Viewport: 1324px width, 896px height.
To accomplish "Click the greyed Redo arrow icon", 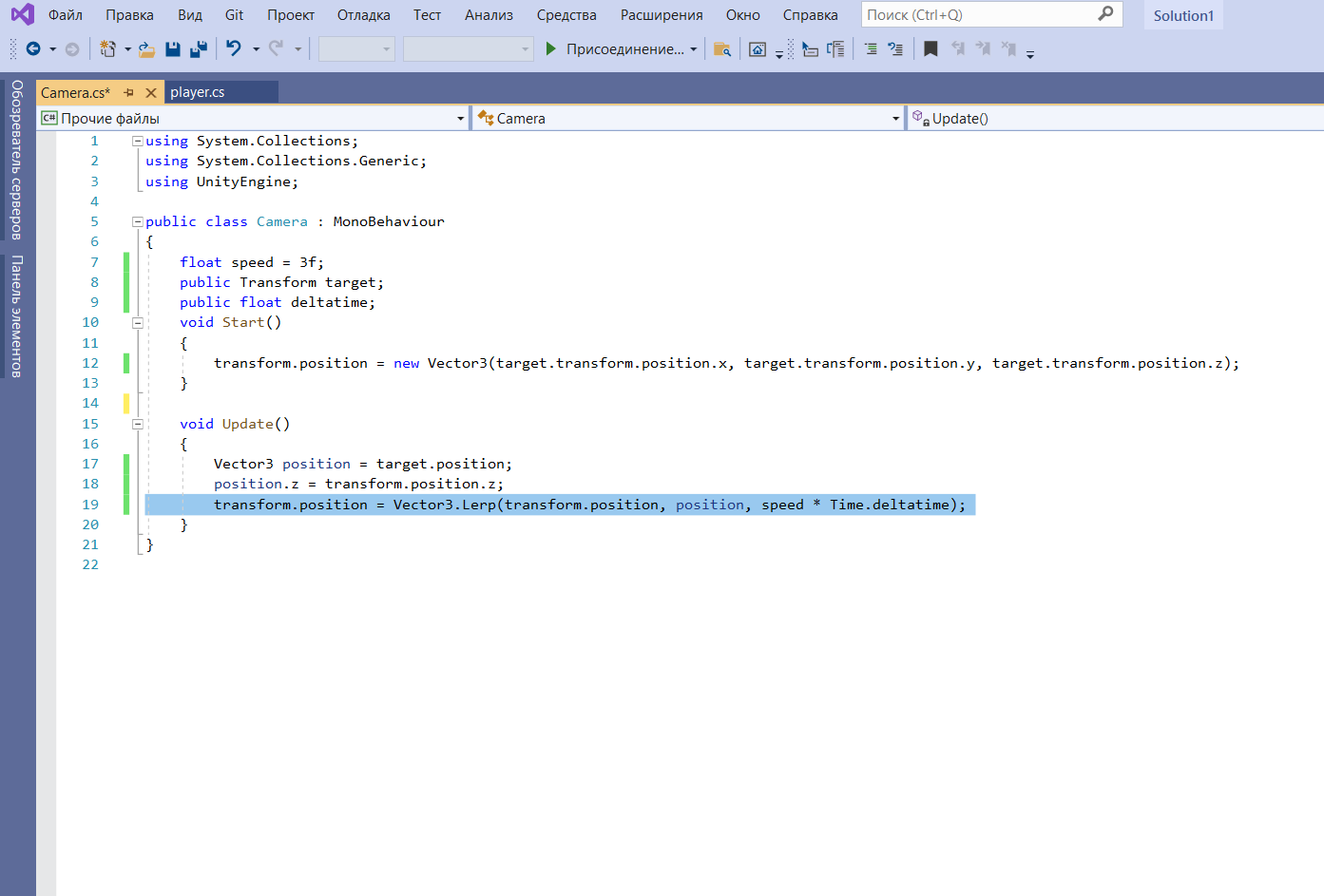I will (x=276, y=48).
